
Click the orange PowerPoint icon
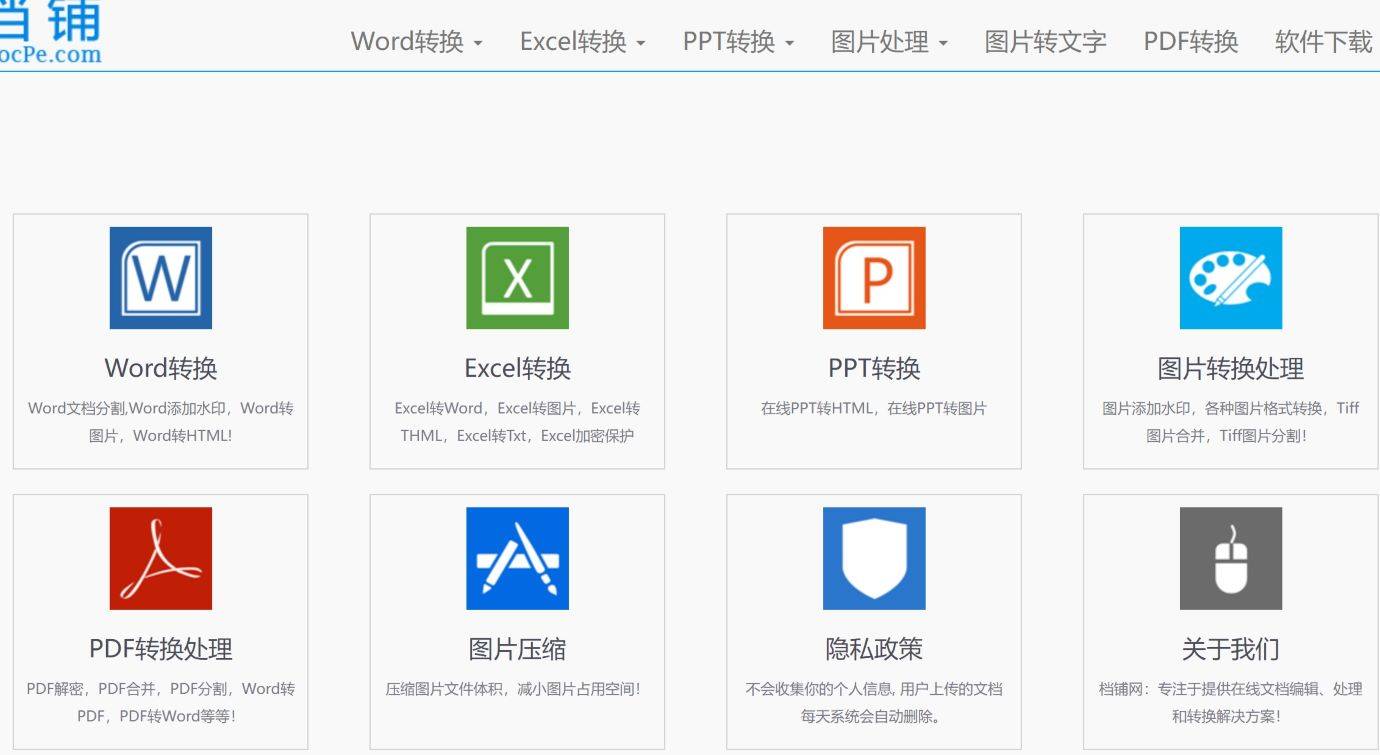[874, 278]
